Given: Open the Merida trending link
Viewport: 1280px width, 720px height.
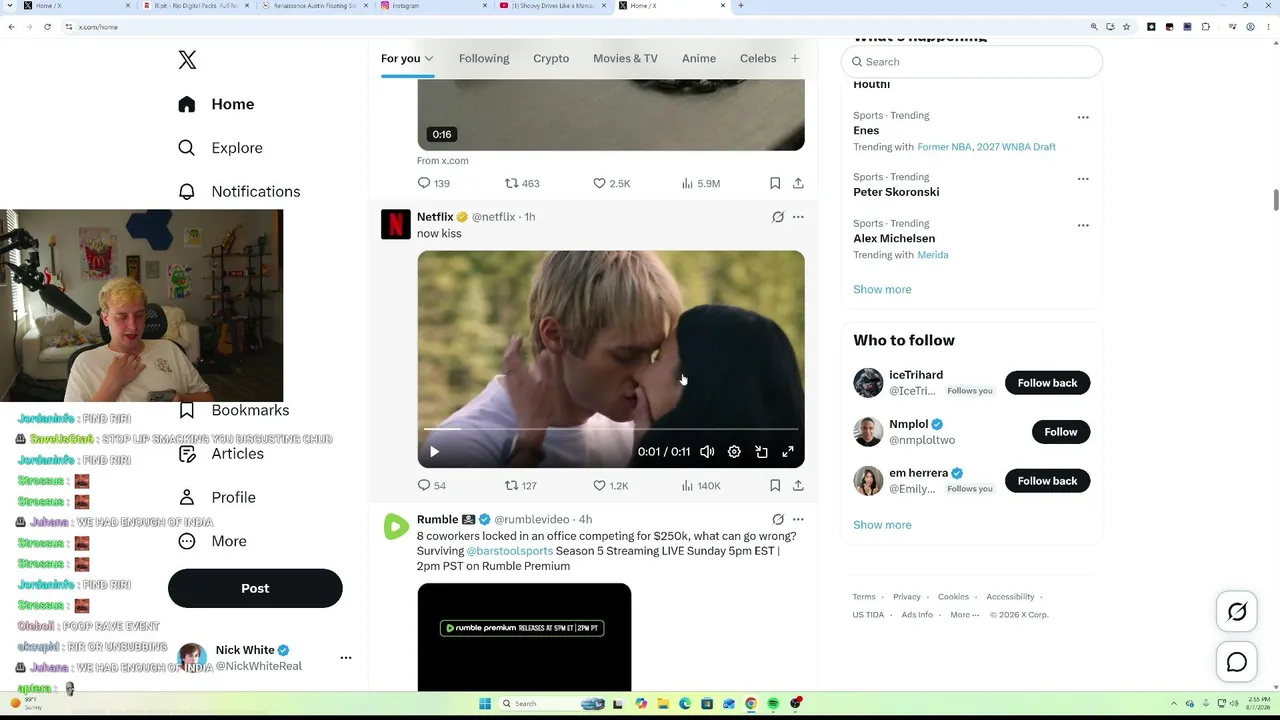Looking at the screenshot, I should 933,255.
